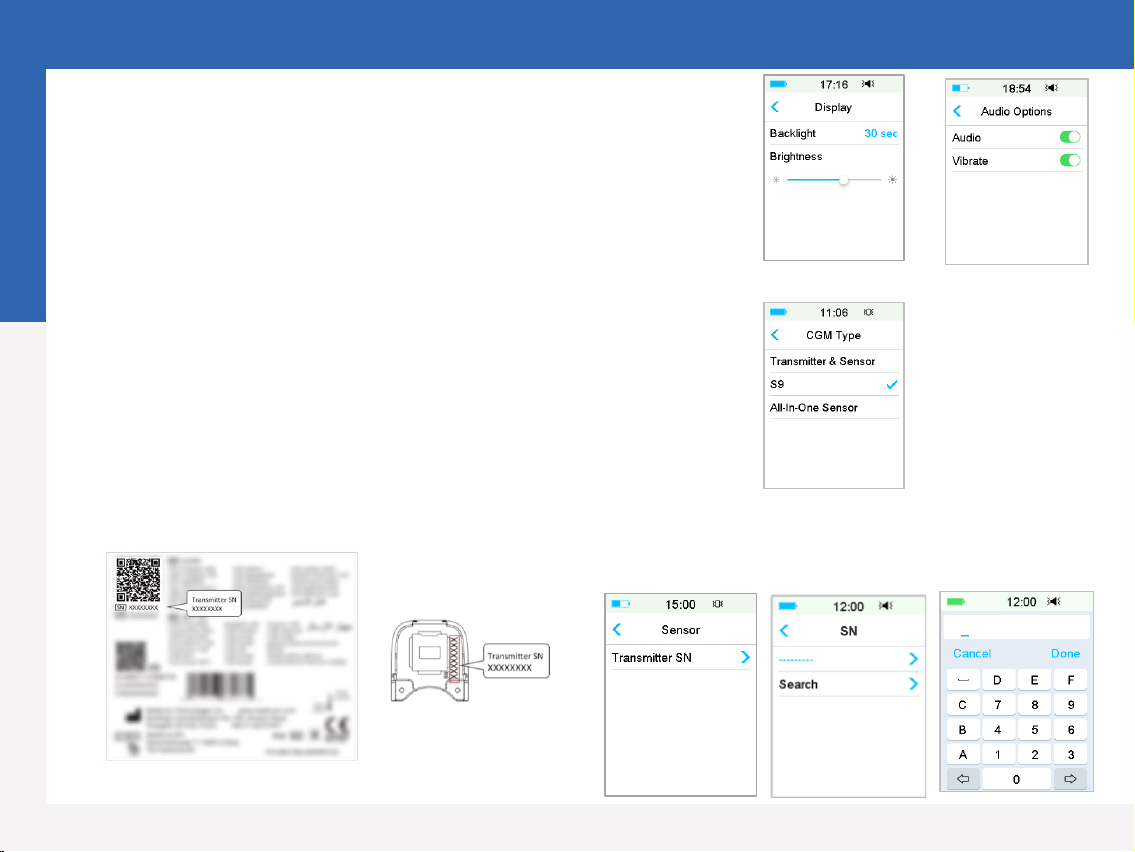Click the blurred transmitter label image
Screen dimensions: 1135x852
232,657
